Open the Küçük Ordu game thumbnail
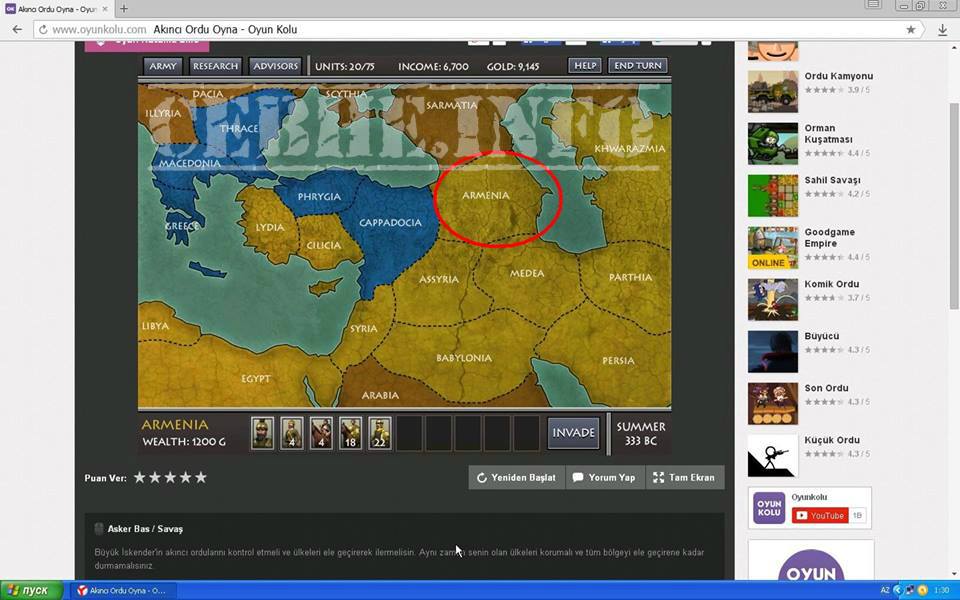This screenshot has width=960, height=600. tap(773, 456)
